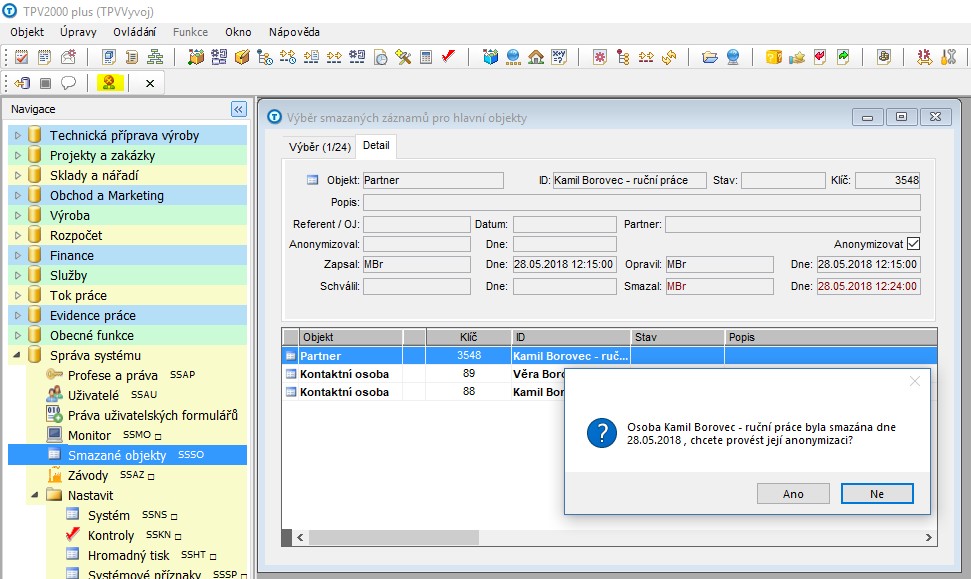The width and height of the screenshot is (971, 579).
Task: Collapse the Nastavit folder node
Action: (35, 495)
